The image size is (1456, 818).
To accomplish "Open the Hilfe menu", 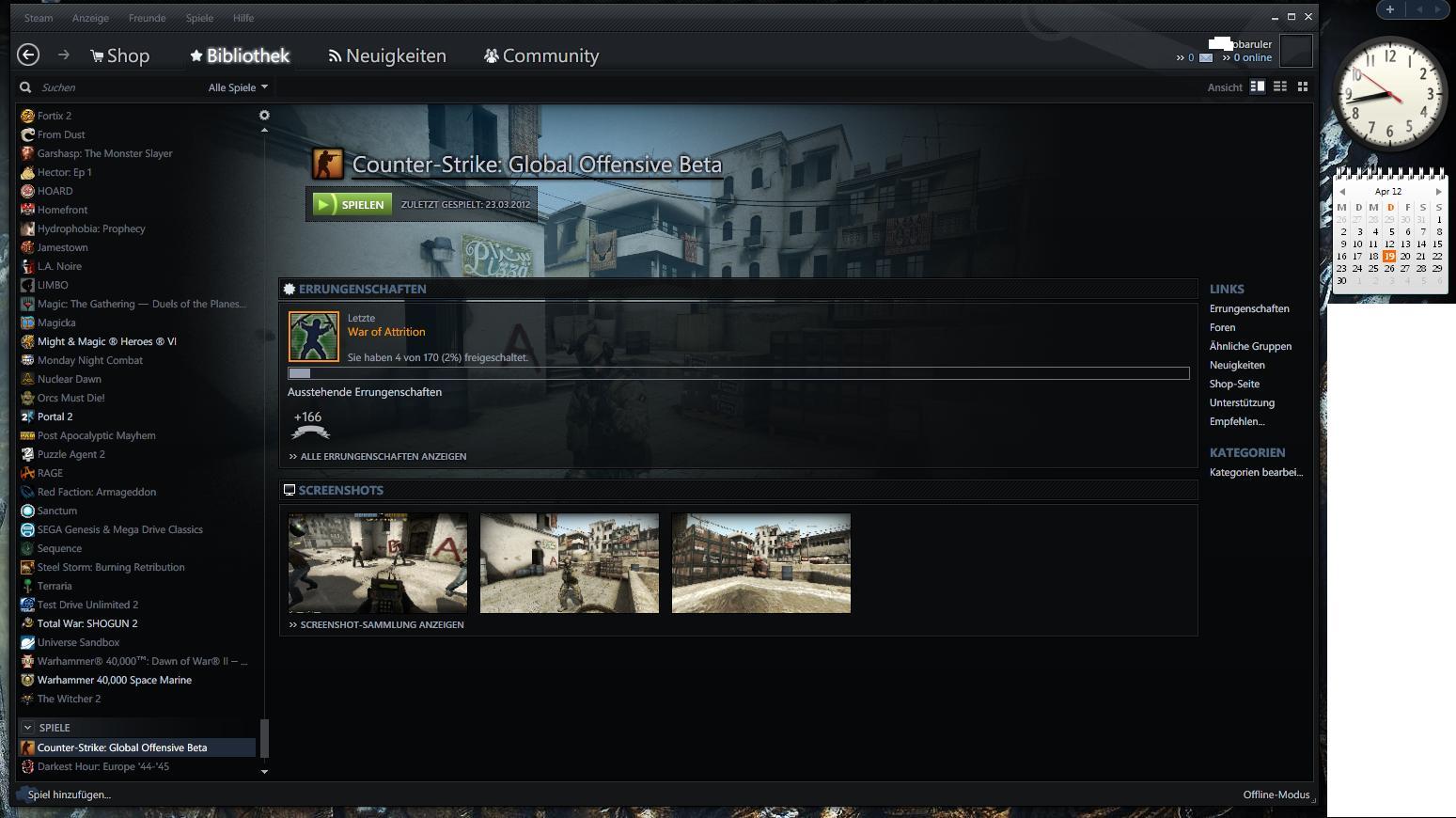I will click(243, 18).
